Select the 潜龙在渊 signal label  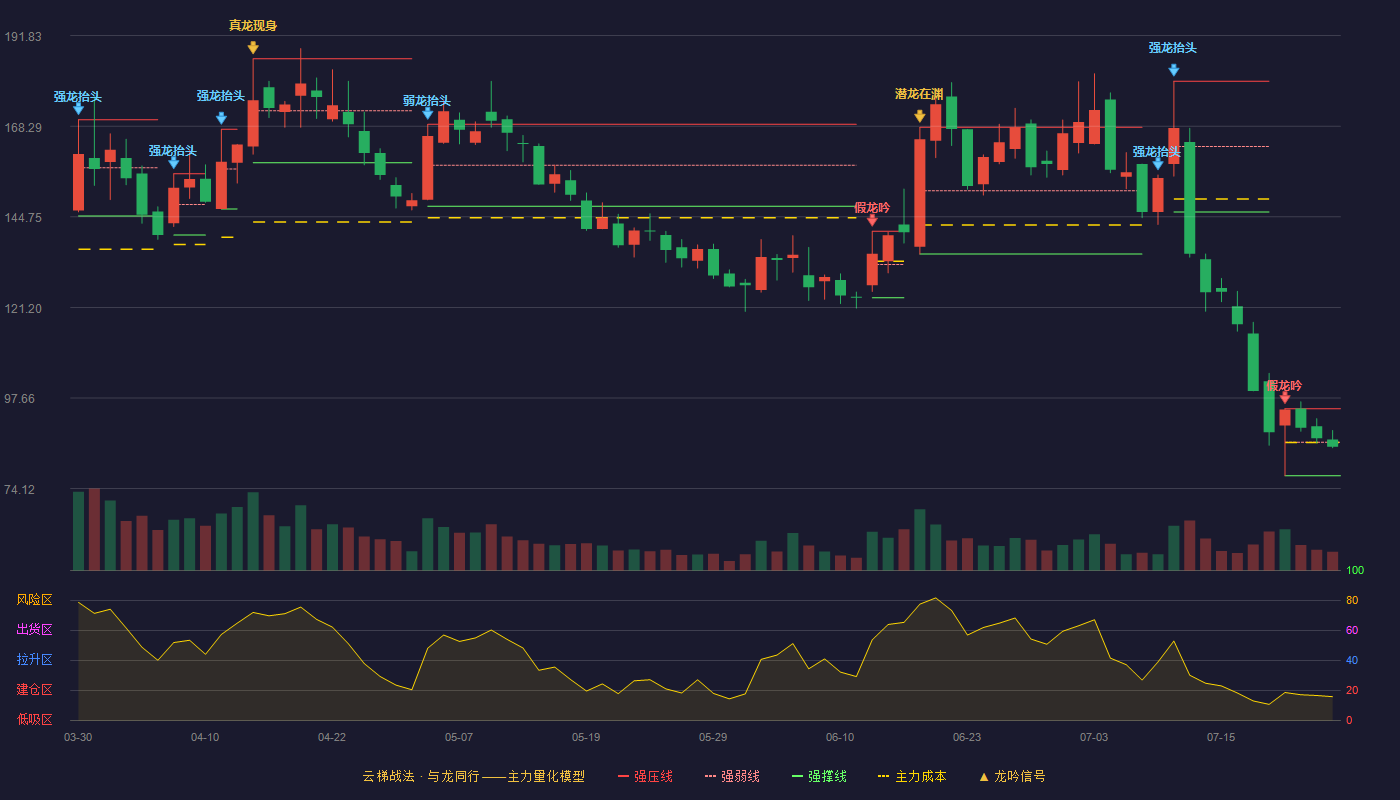coord(919,94)
